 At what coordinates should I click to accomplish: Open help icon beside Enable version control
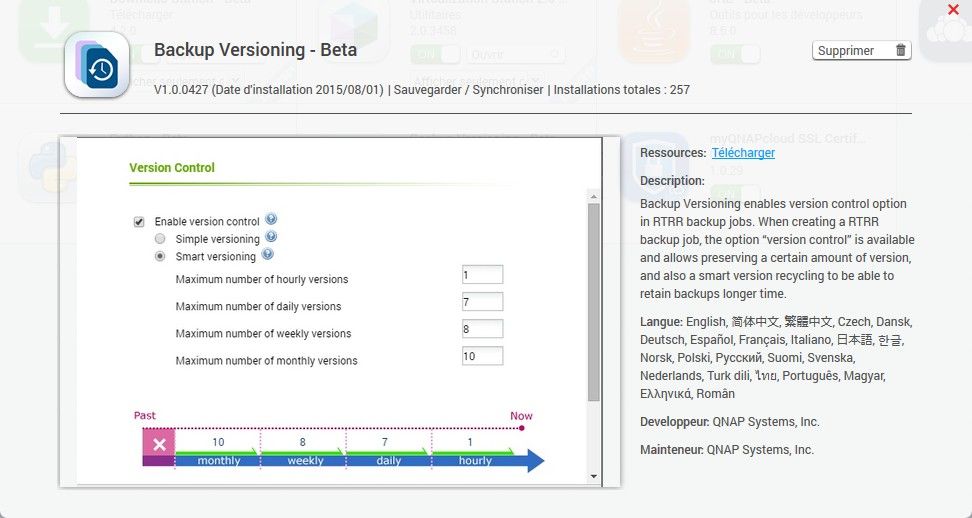point(271,220)
